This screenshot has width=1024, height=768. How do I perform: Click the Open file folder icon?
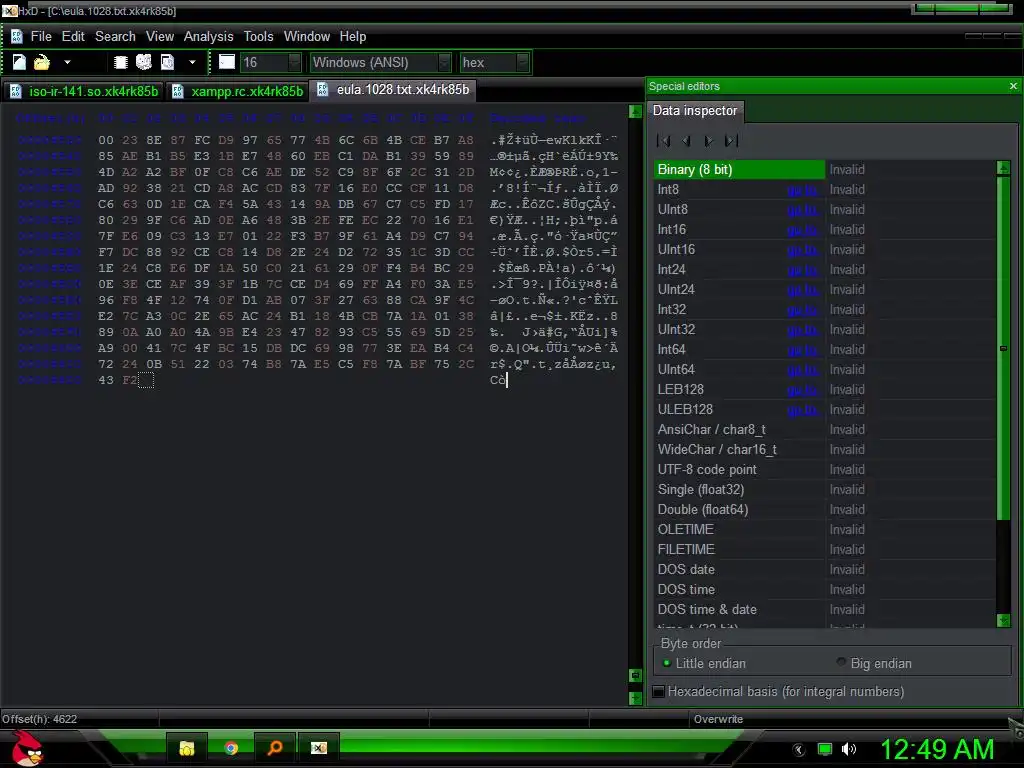pyautogui.click(x=42, y=62)
